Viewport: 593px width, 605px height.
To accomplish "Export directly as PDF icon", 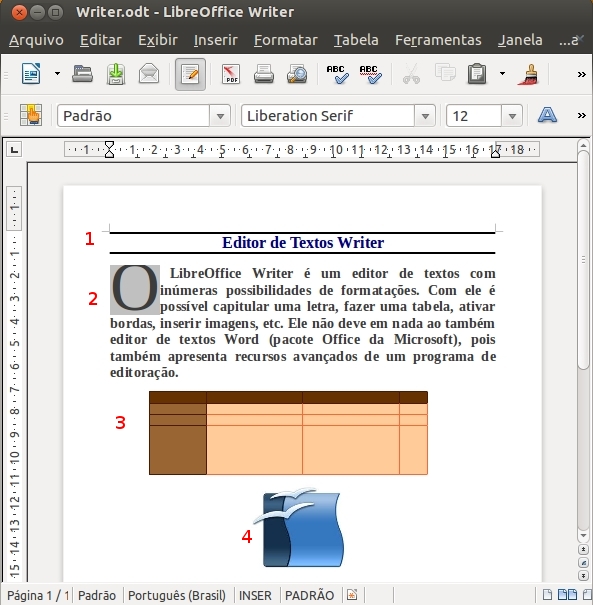I will (231, 74).
